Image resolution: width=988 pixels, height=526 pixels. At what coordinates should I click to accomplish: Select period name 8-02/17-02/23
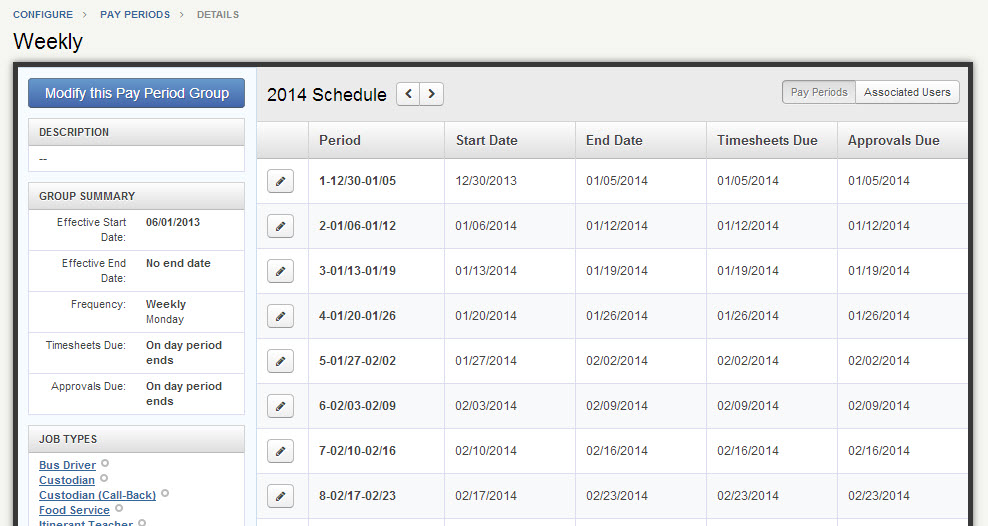357,496
